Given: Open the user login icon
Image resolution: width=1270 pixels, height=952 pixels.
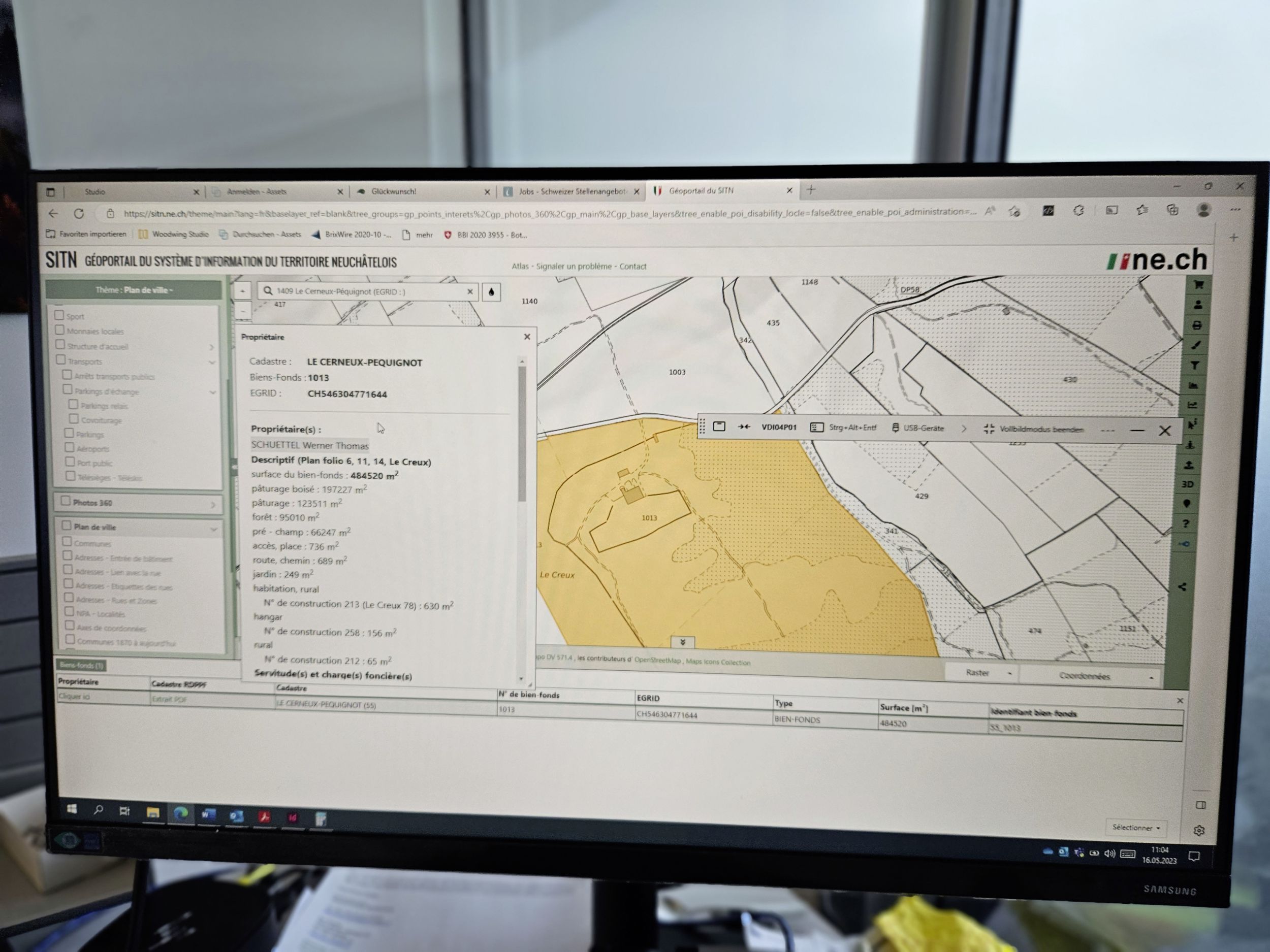Looking at the screenshot, I should tap(1198, 305).
